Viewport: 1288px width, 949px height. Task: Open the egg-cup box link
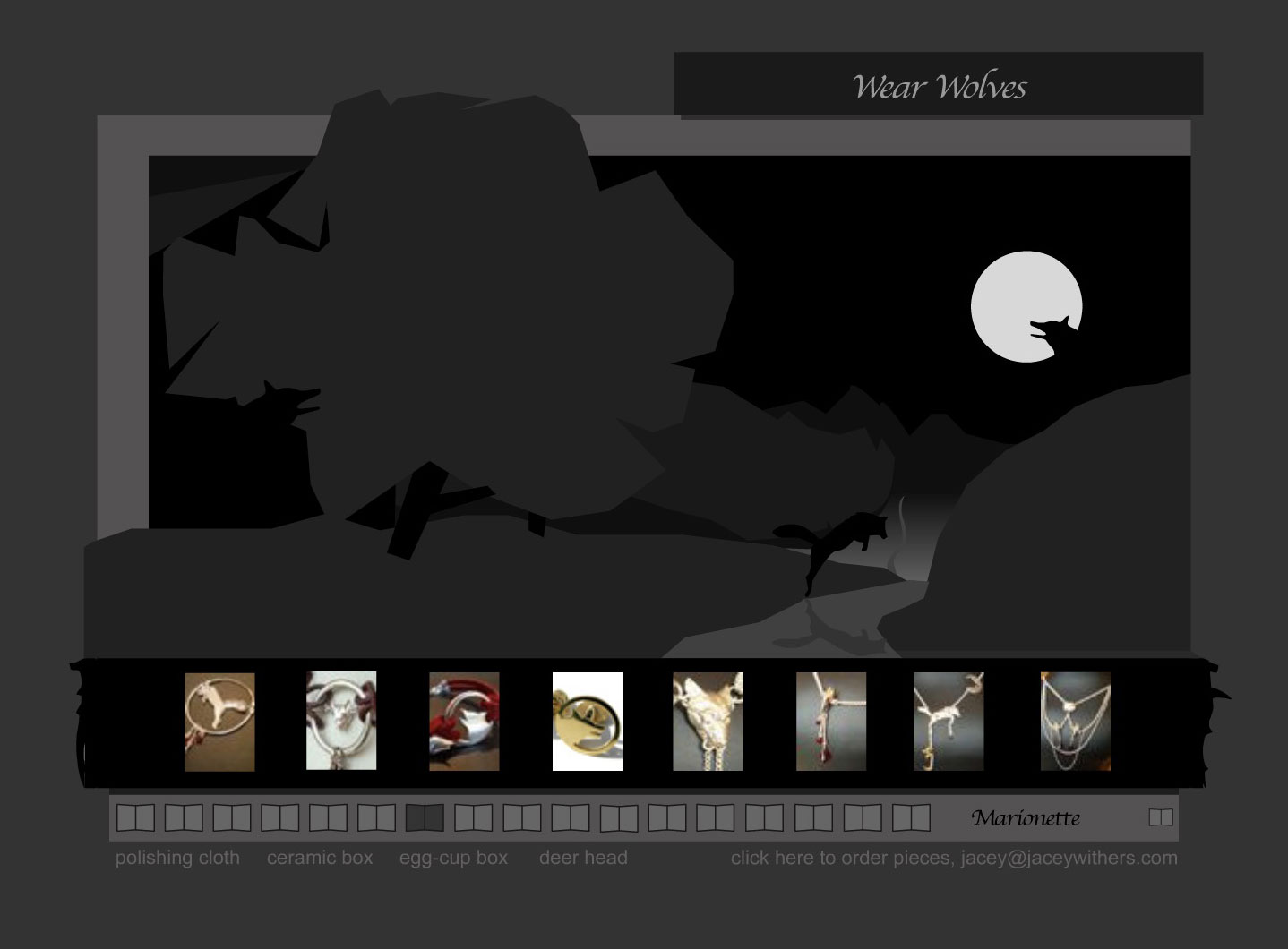pyautogui.click(x=453, y=858)
